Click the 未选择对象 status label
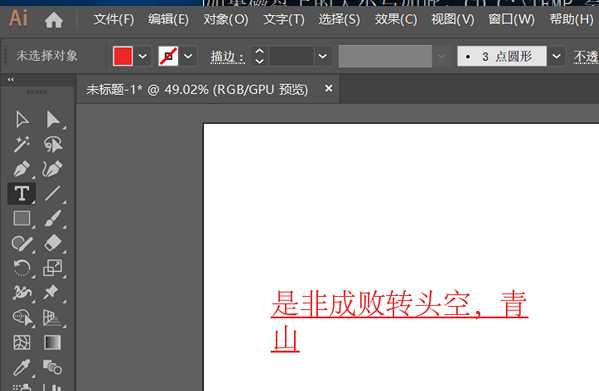The width and height of the screenshot is (599, 391). [x=47, y=57]
